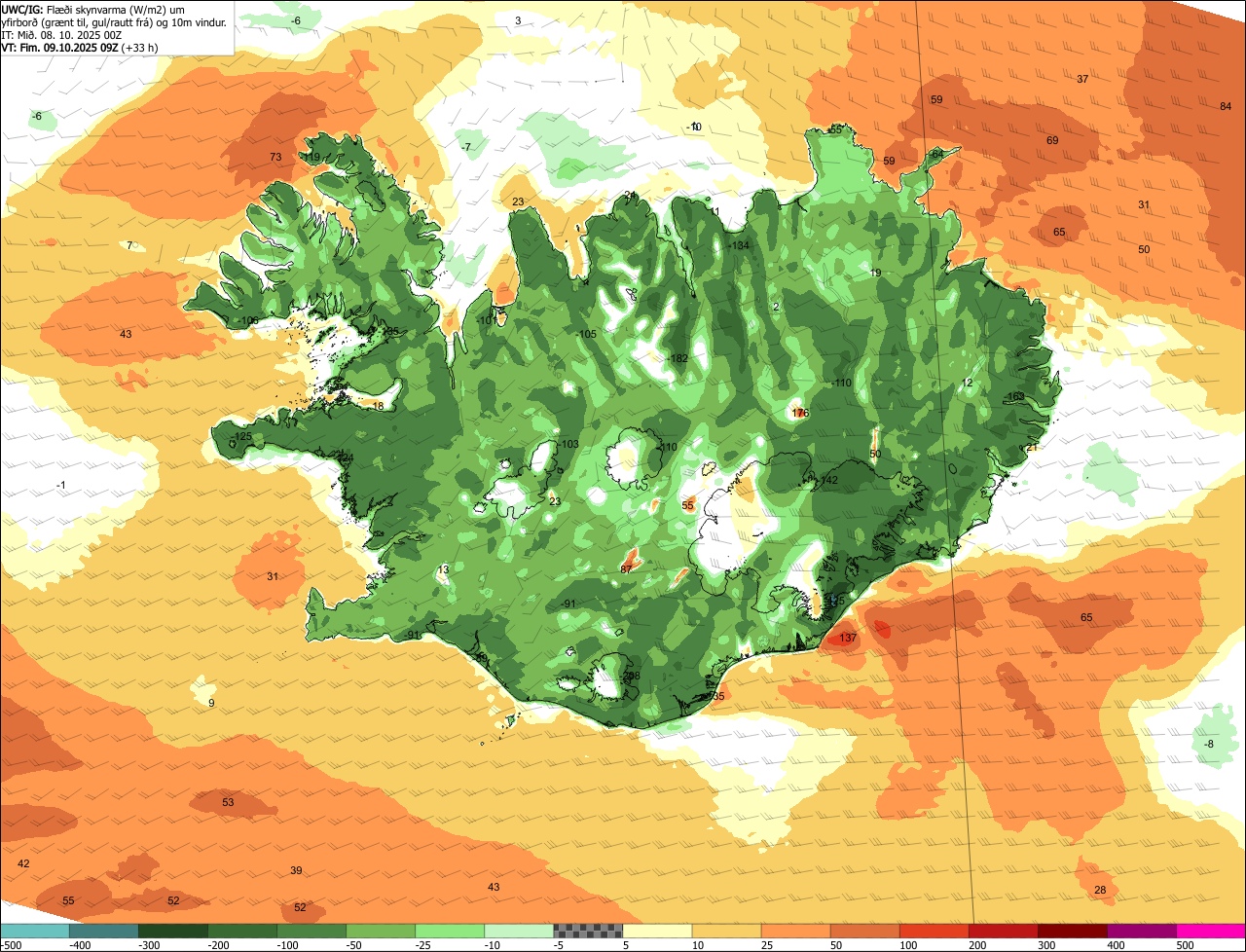Click the legend swatch between 5 and 10

click(657, 931)
